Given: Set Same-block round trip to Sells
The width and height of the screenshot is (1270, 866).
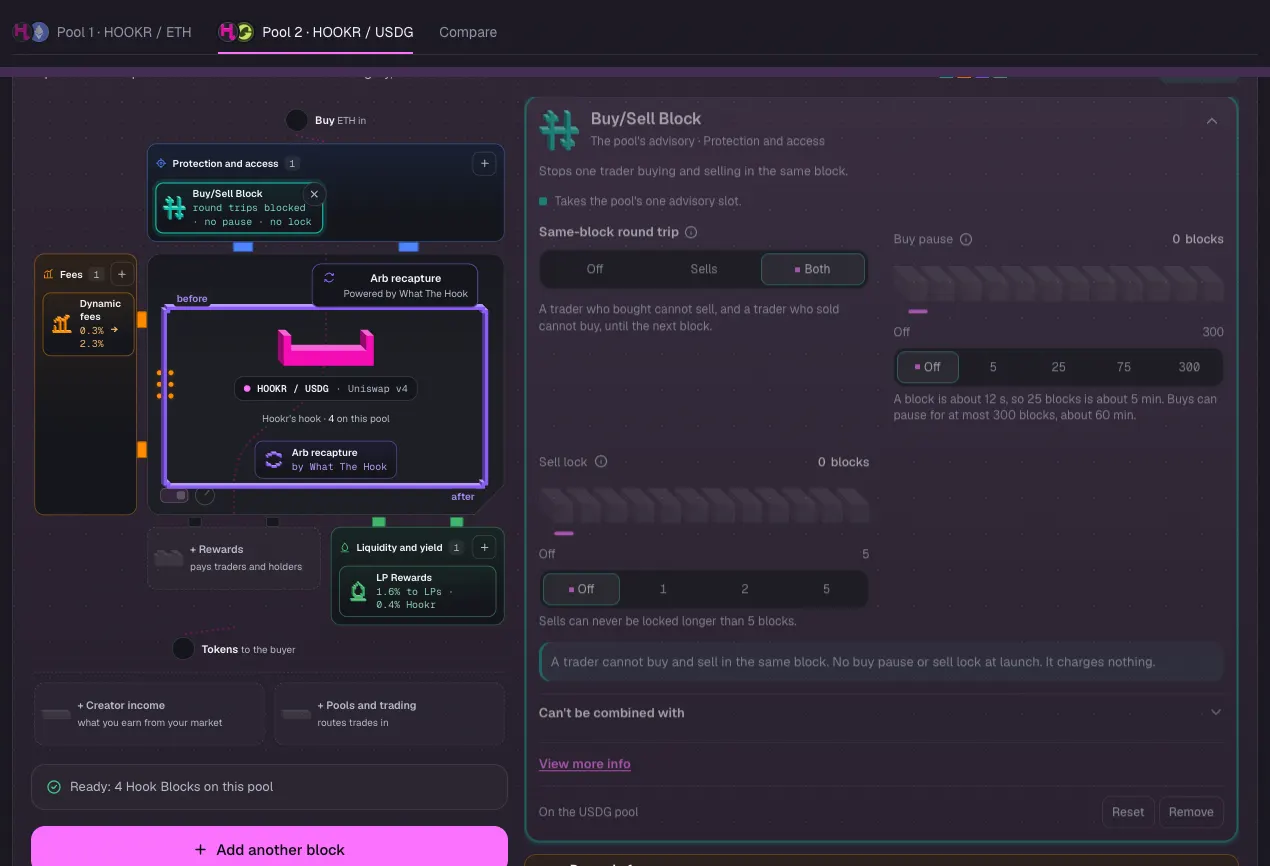Looking at the screenshot, I should click(x=704, y=269).
